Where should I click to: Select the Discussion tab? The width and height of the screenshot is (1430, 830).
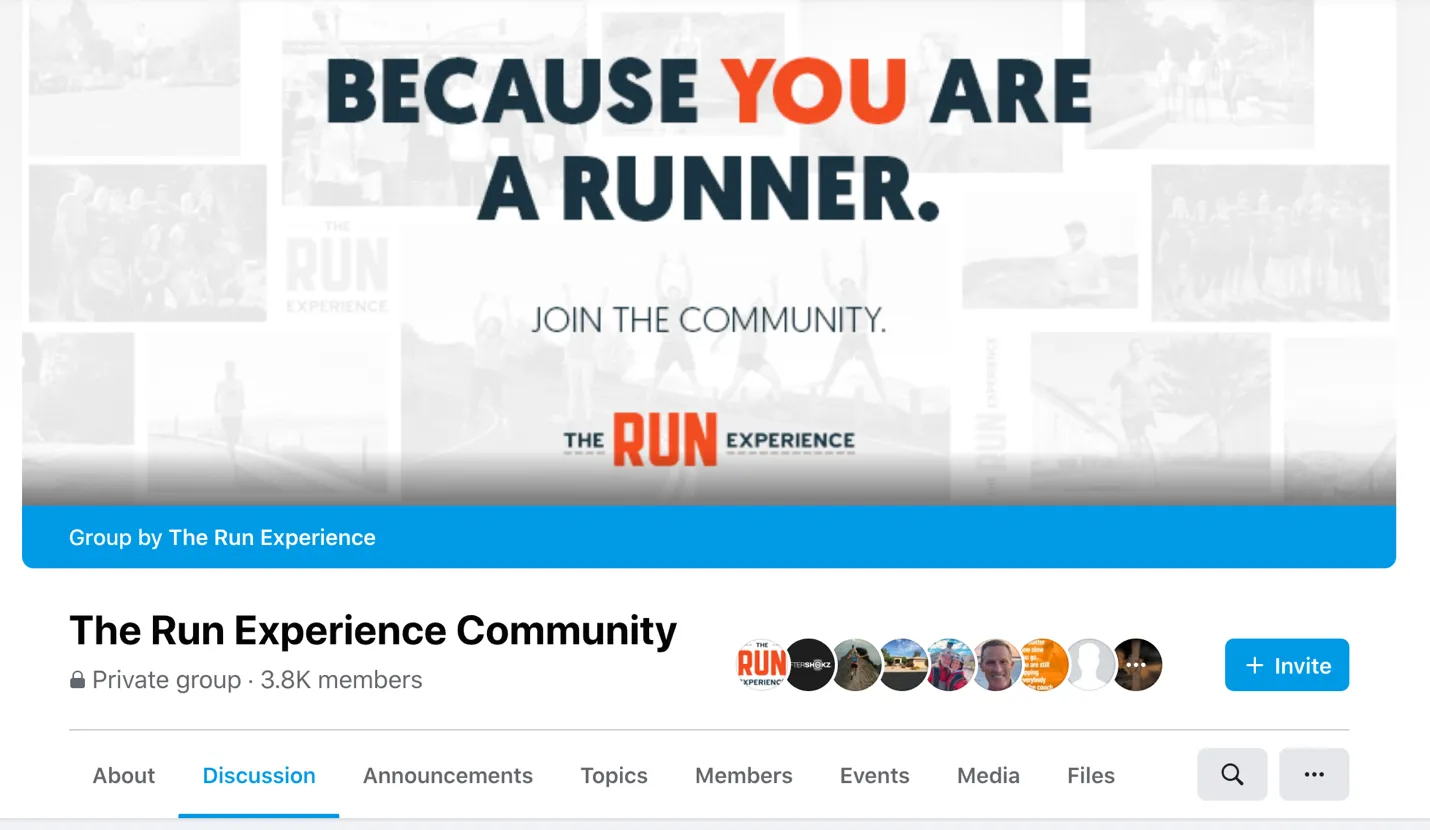coord(259,775)
